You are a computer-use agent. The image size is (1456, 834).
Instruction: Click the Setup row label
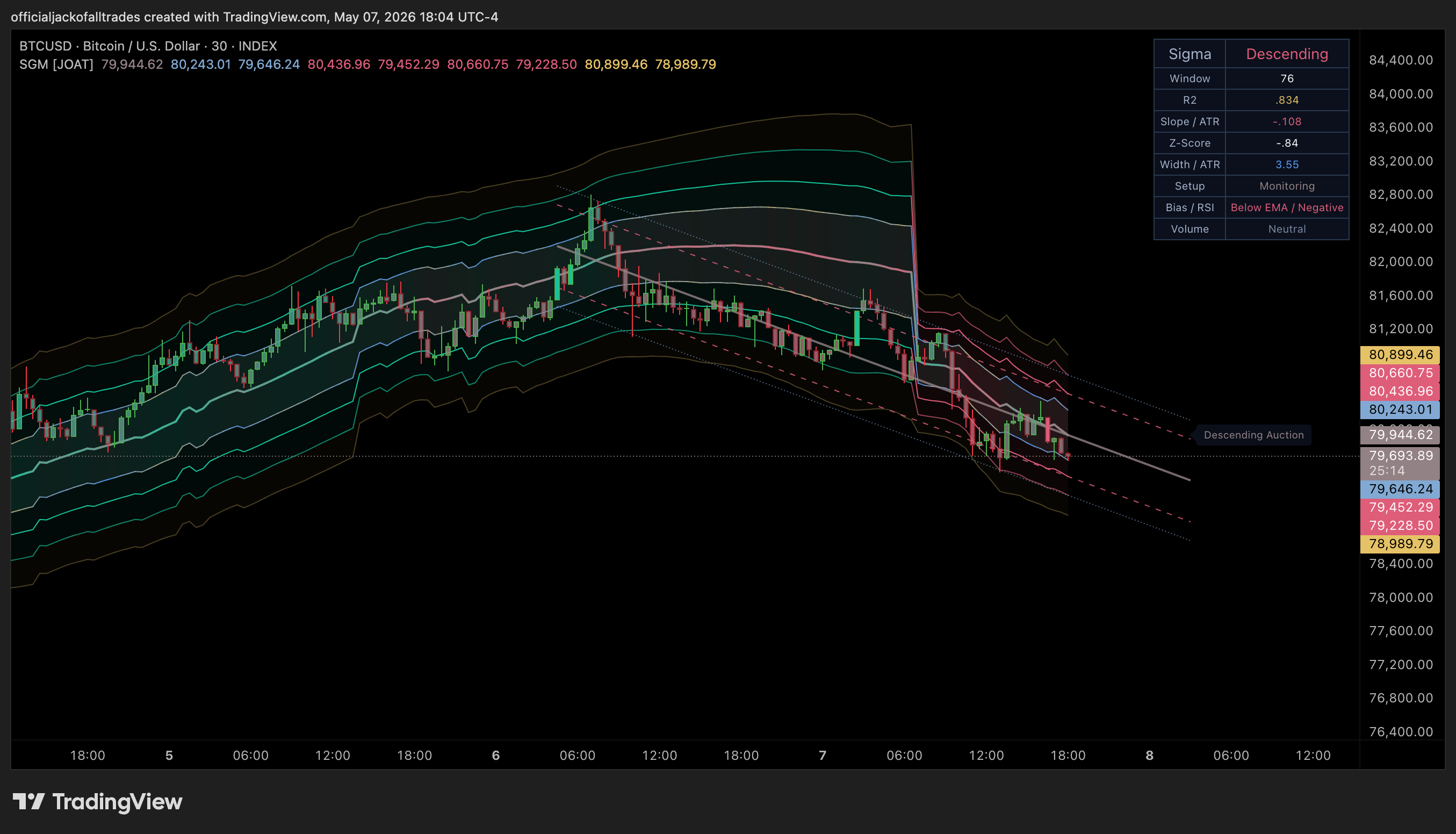(x=1190, y=185)
